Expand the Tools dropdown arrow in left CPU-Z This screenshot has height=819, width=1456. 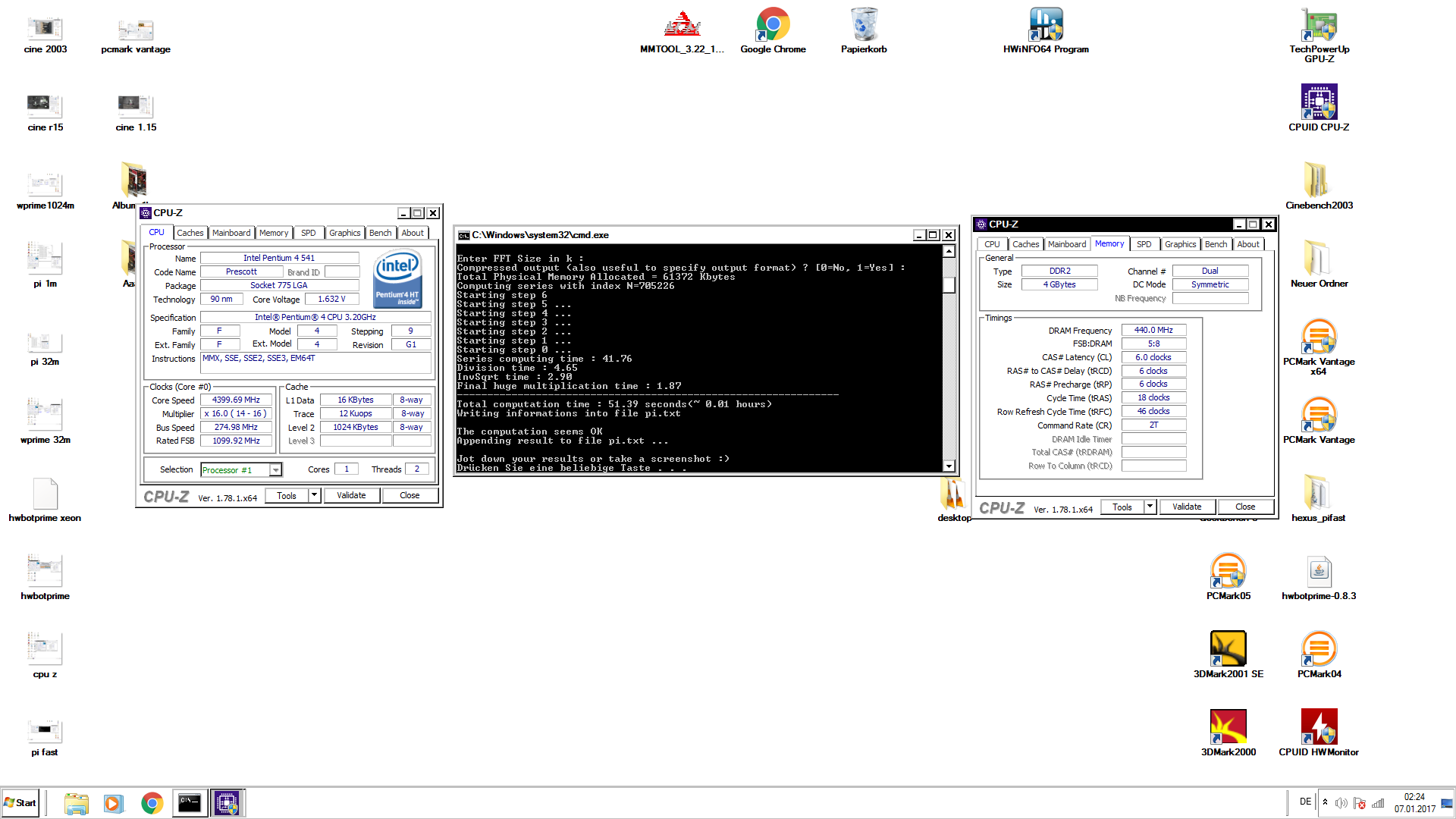pyautogui.click(x=314, y=495)
